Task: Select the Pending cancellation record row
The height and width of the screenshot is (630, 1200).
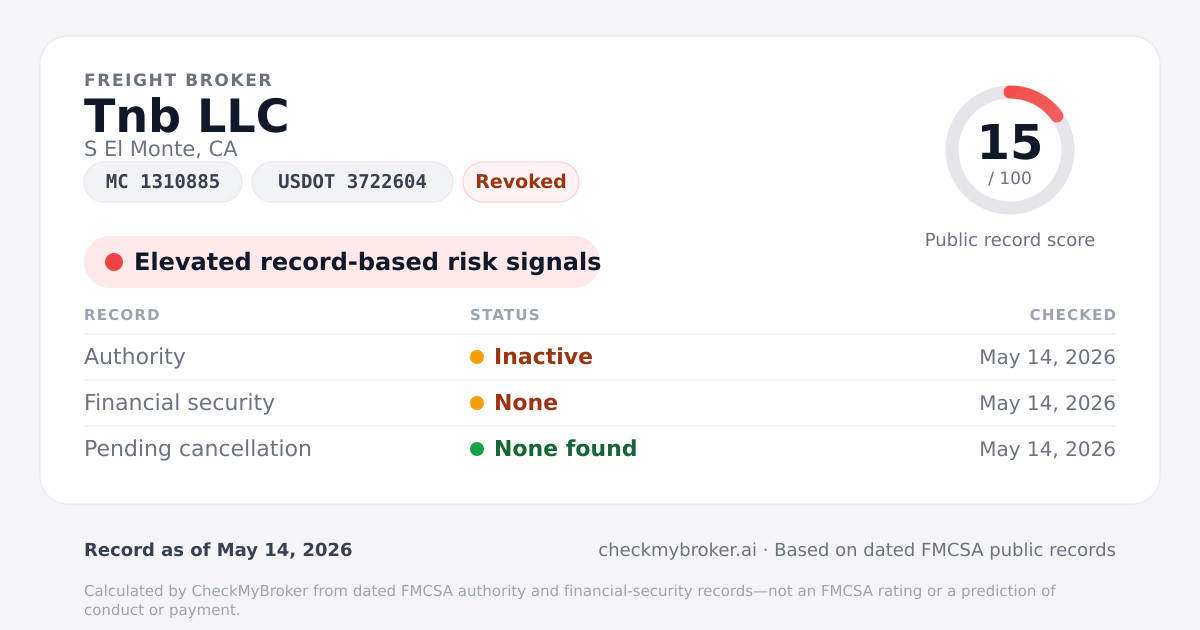Action: pos(600,449)
